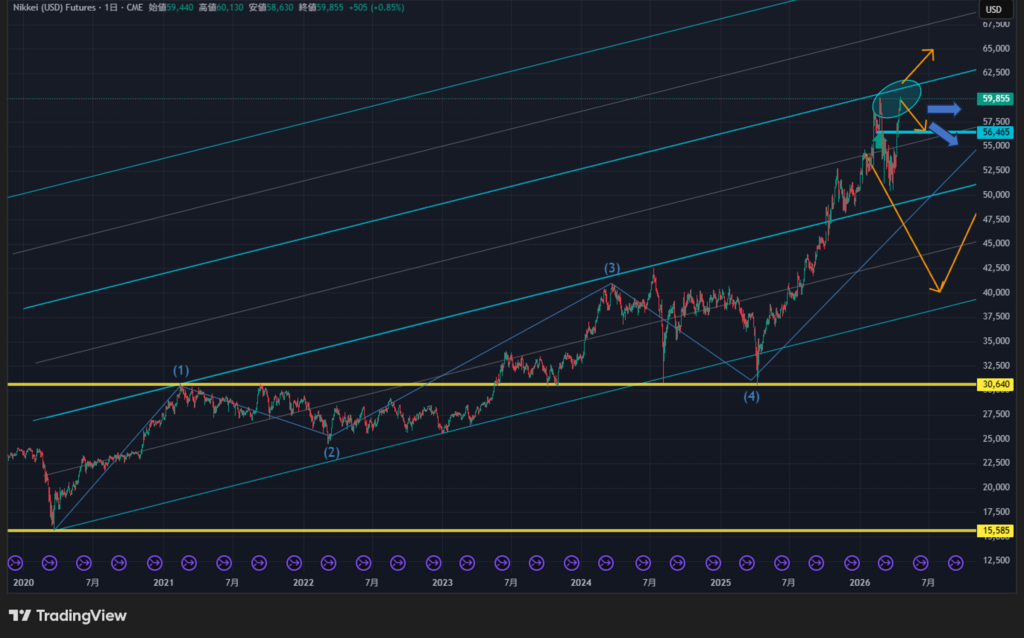
Task: Select the 56,465 cyan price label
Action: pyautogui.click(x=997, y=132)
